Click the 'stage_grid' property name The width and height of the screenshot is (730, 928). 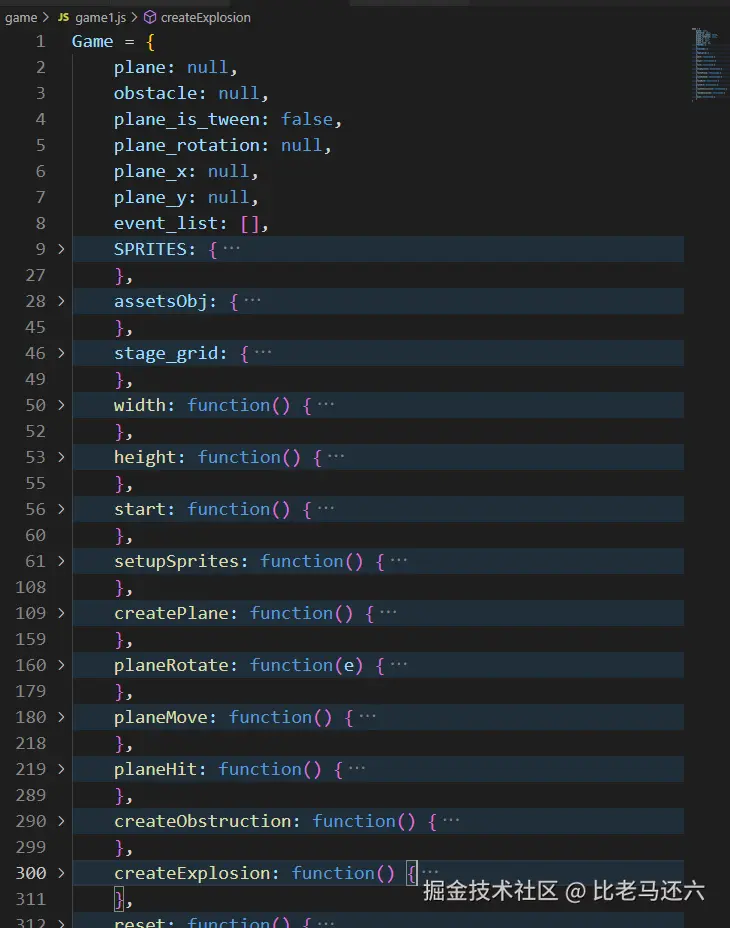[166, 353]
